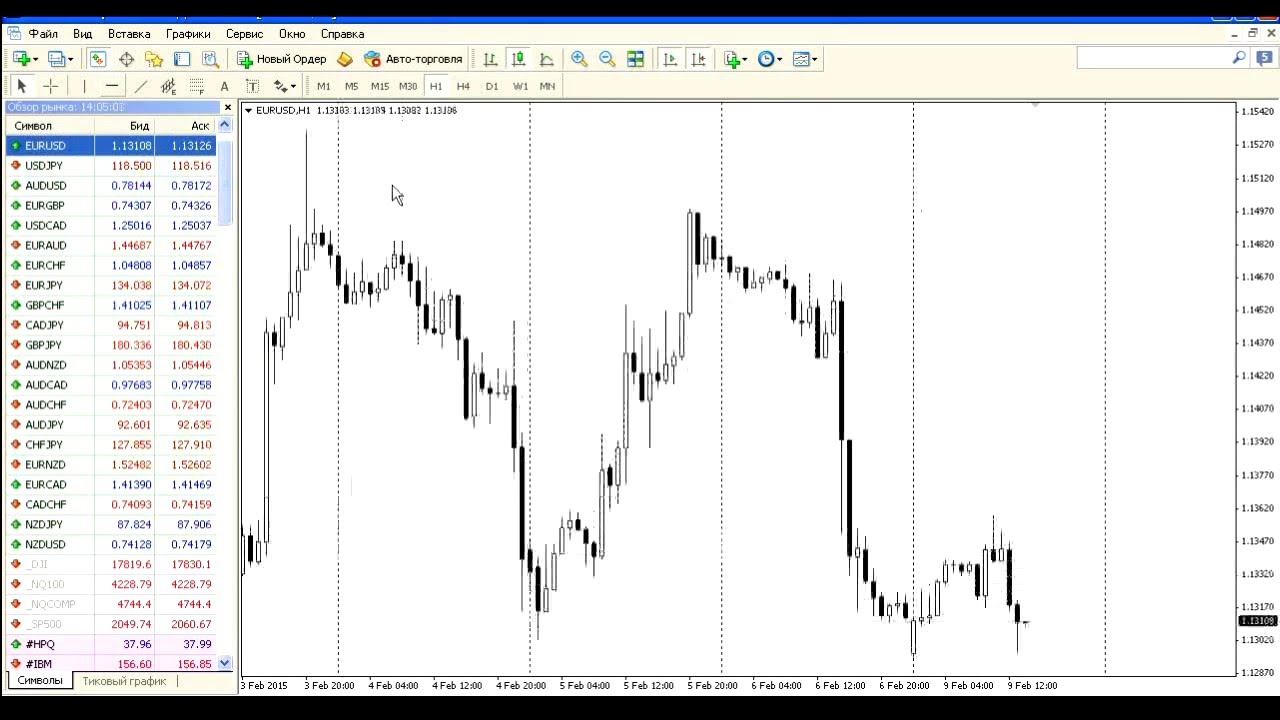Select the trendline drawing tool

tap(140, 86)
